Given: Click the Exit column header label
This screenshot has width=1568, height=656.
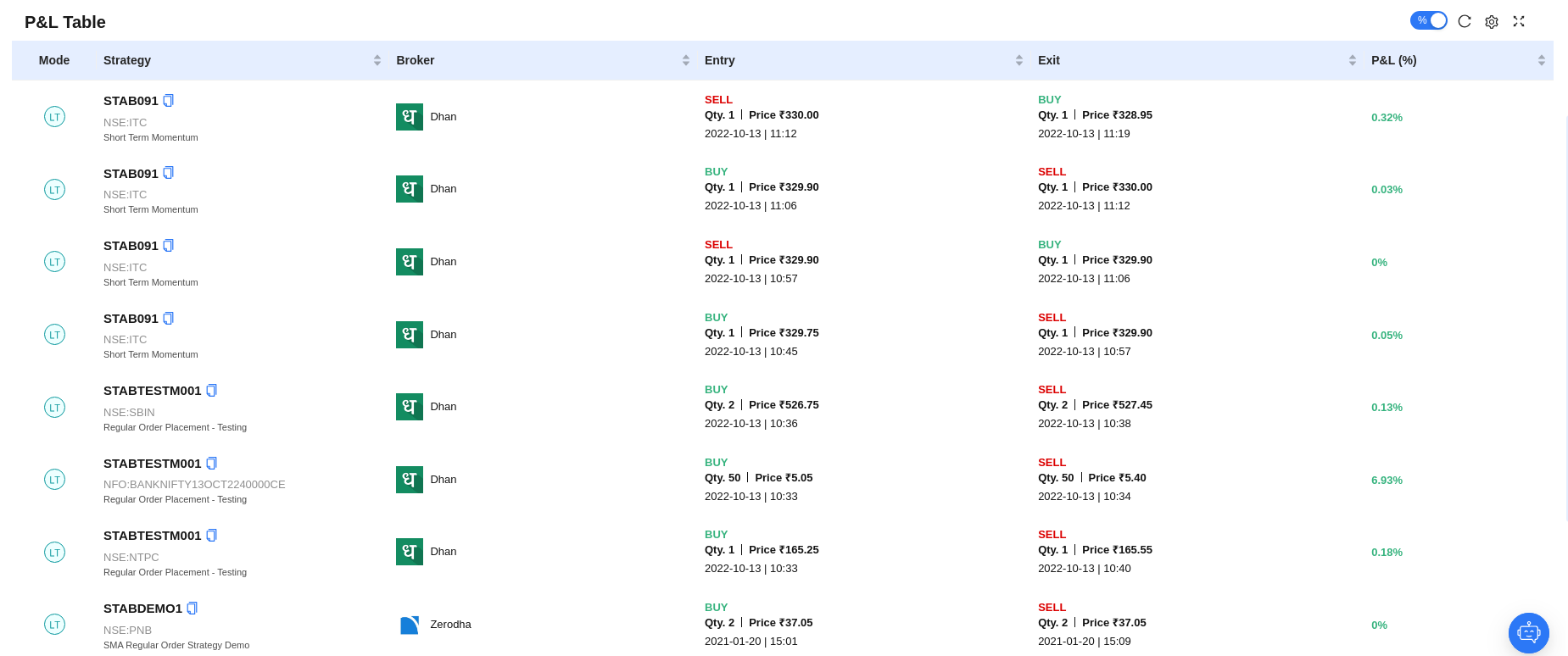Looking at the screenshot, I should pos(1049,60).
